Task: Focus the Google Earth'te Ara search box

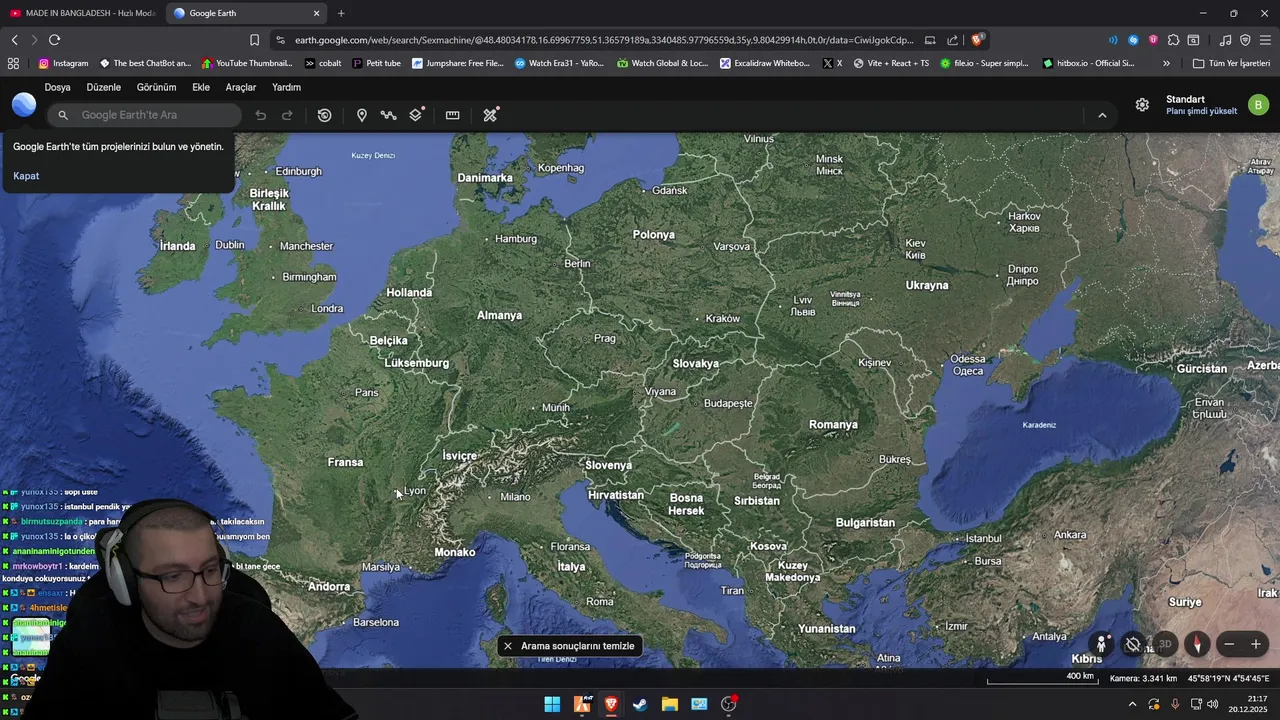Action: point(145,115)
